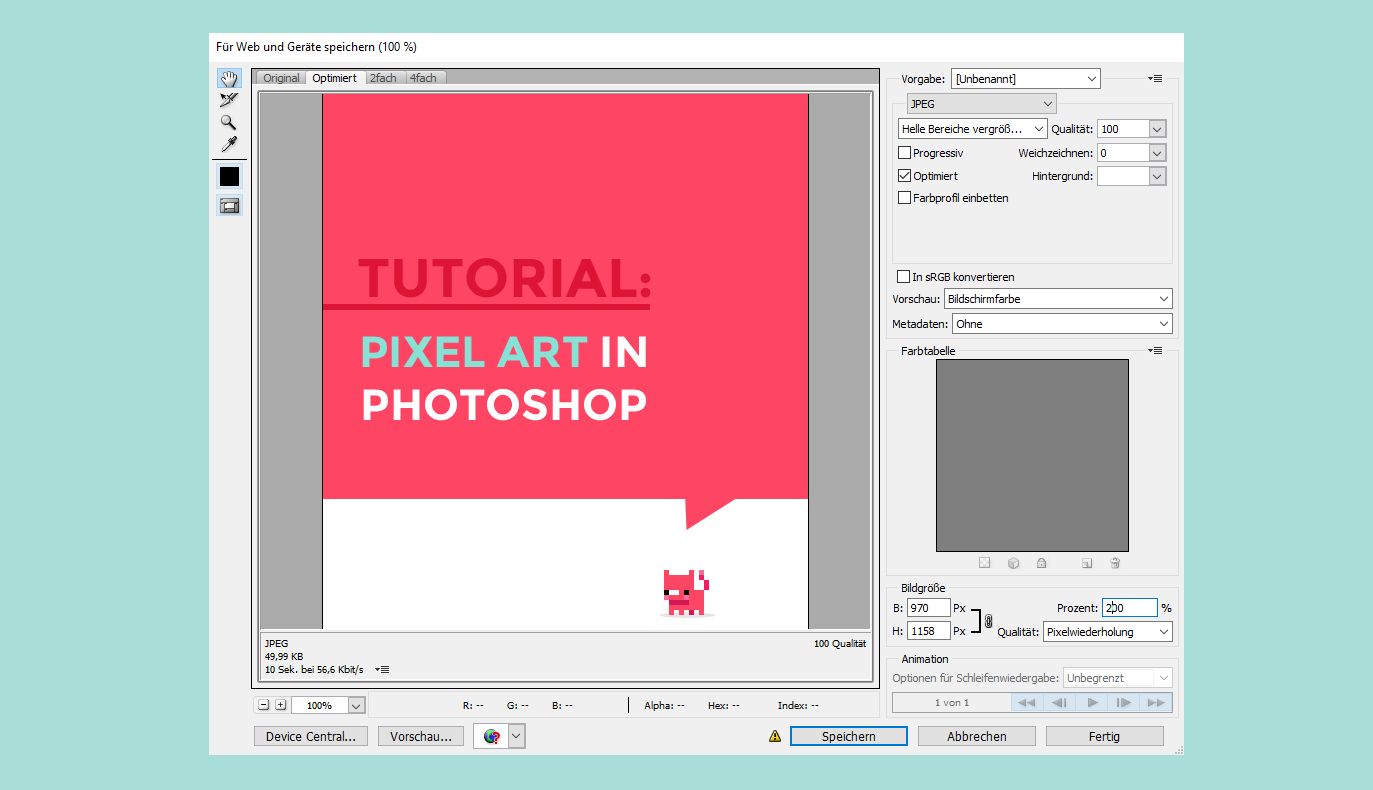The width and height of the screenshot is (1373, 790).
Task: Open the Metadaten dropdown
Action: 1062,324
